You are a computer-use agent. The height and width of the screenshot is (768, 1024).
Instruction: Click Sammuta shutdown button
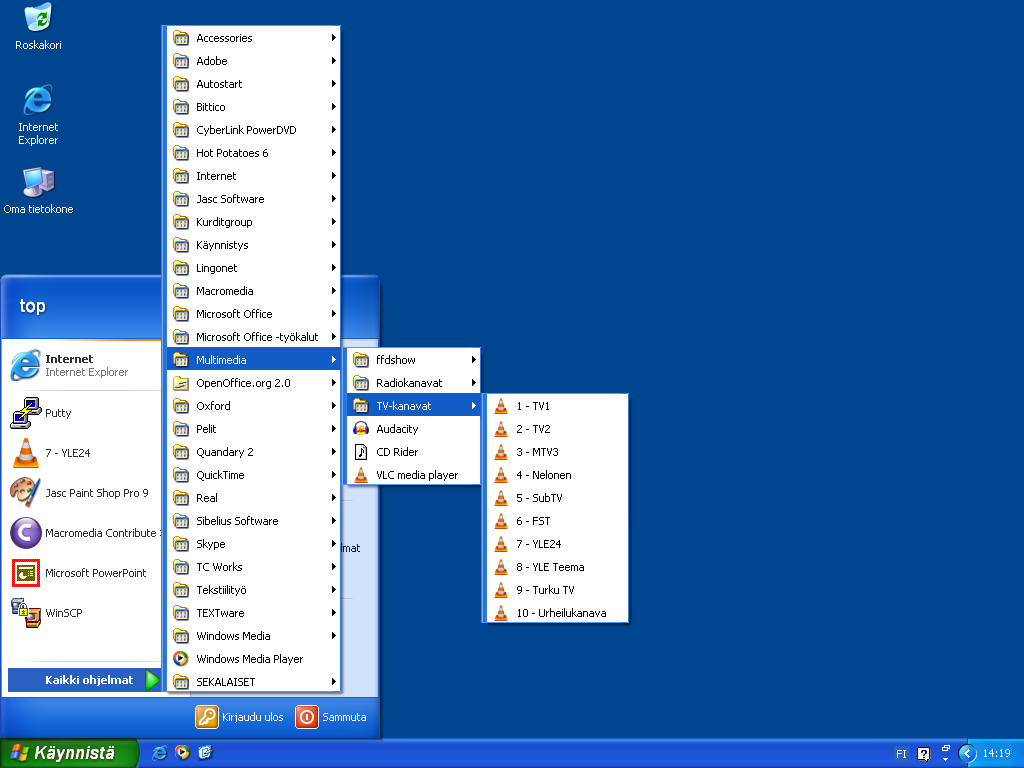pyautogui.click(x=331, y=717)
